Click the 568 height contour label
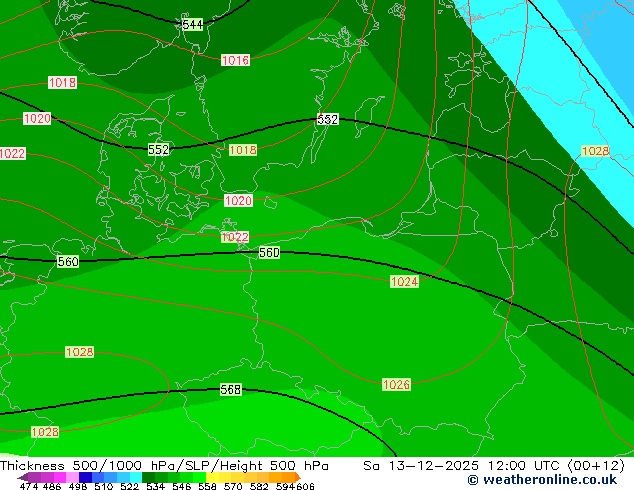 point(230,389)
